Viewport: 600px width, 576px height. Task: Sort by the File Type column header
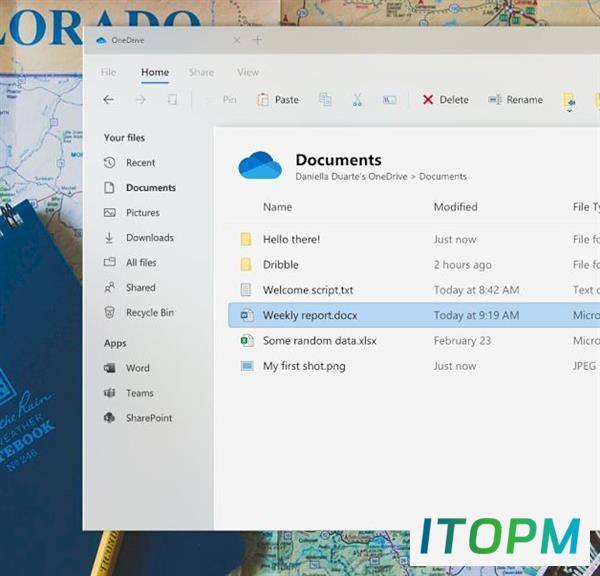[x=586, y=207]
